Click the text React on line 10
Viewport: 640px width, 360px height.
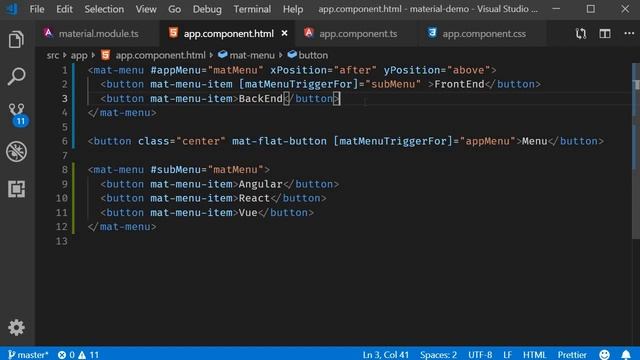click(254, 198)
